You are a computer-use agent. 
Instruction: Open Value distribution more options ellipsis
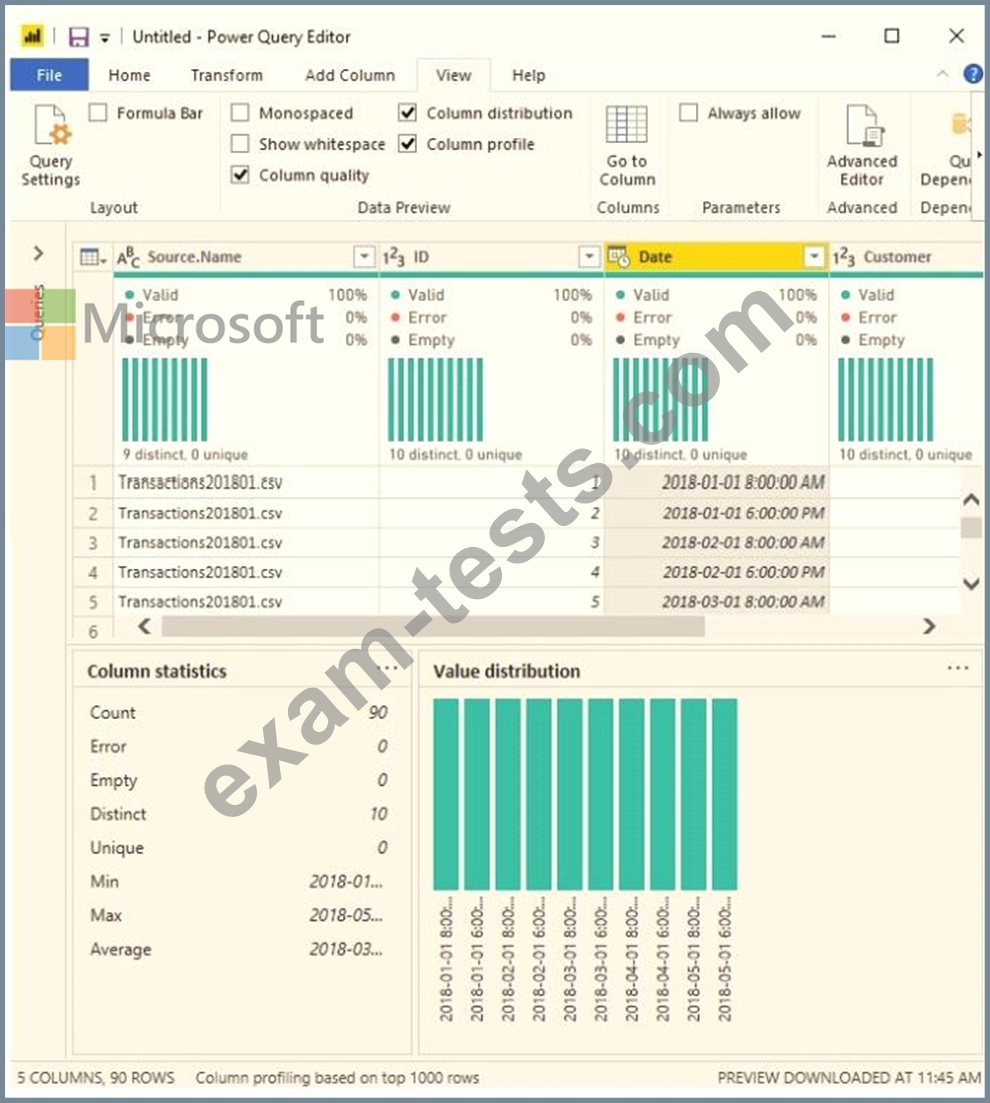957,668
